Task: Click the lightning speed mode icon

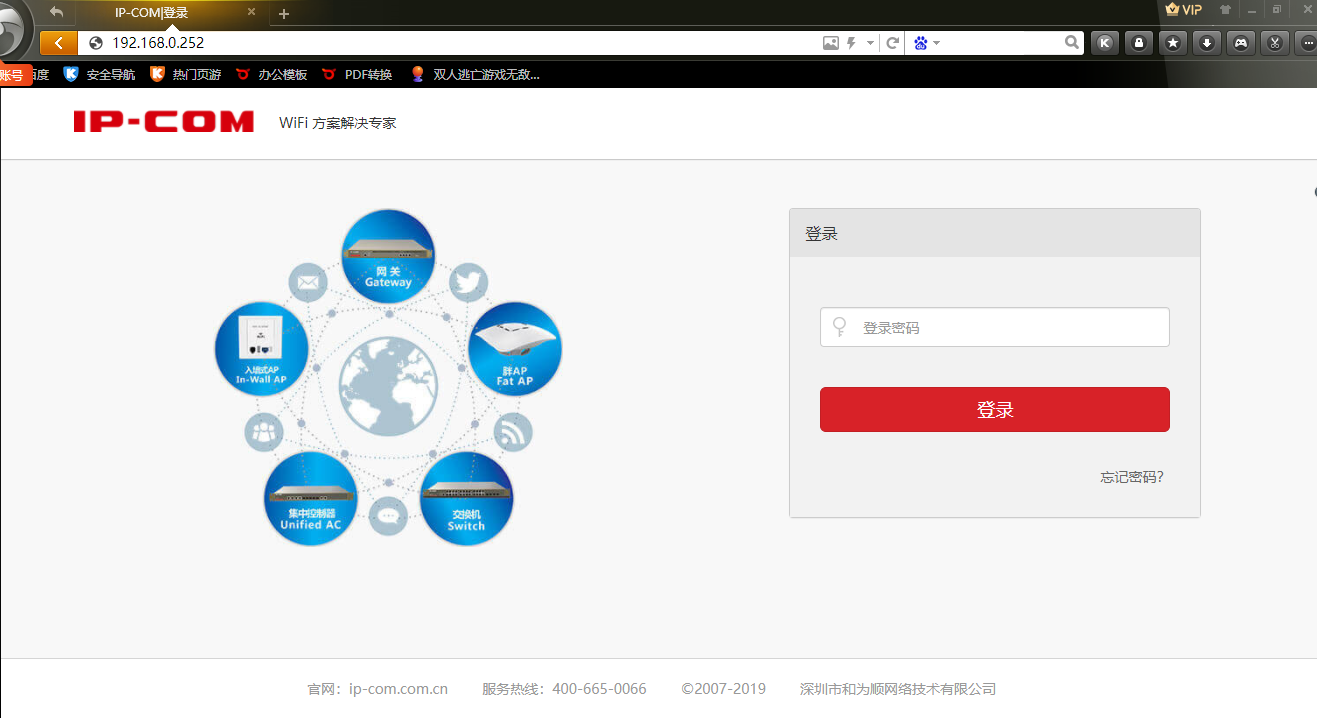Action: point(852,43)
